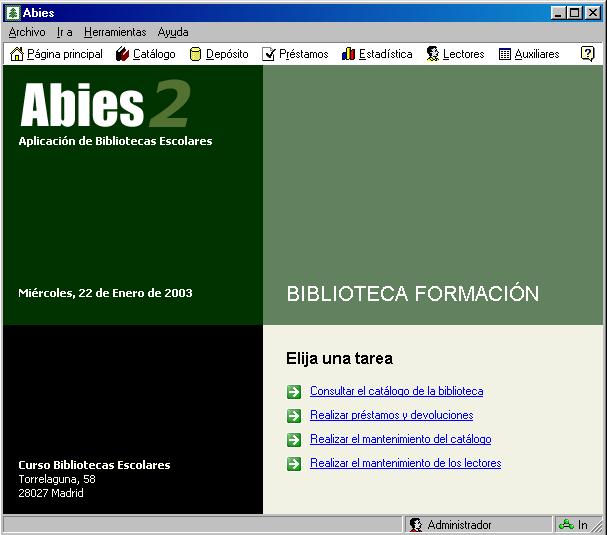Viewport: 607px width, 535px height.
Task: Open help question mark icon
Action: 587,54
